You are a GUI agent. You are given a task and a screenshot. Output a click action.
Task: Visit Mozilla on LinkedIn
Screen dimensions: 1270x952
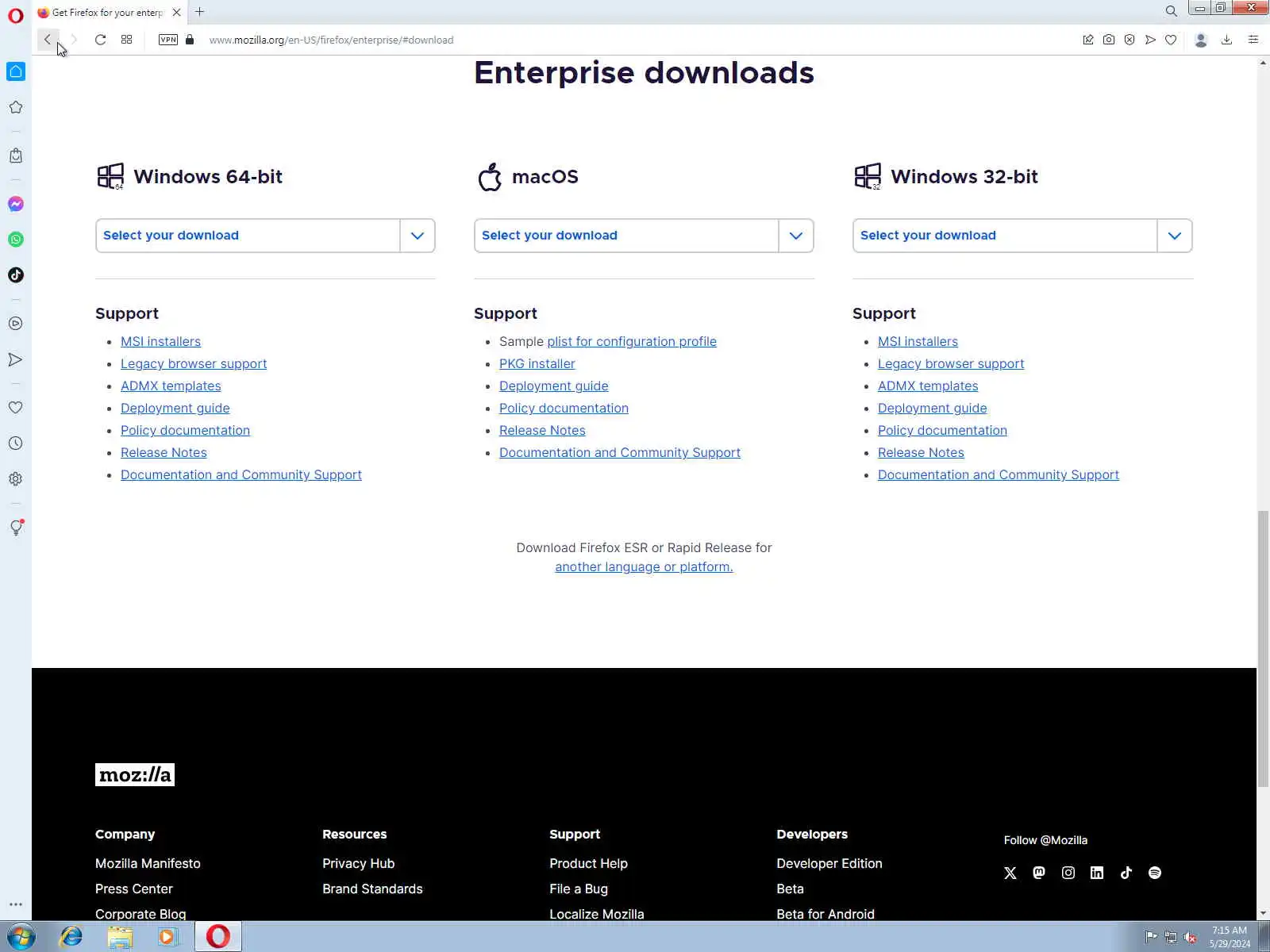click(1097, 873)
